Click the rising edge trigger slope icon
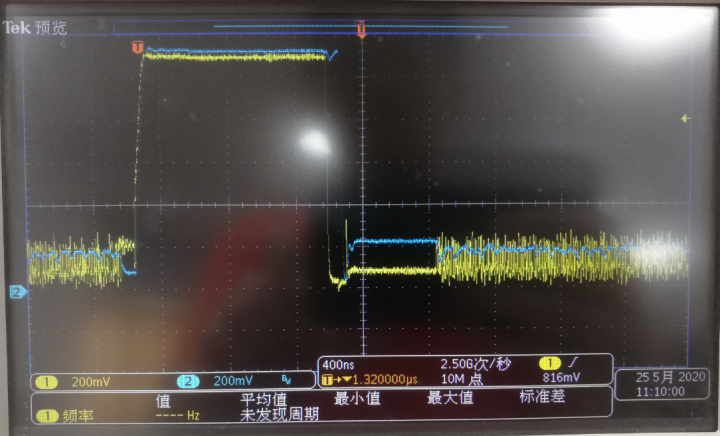The image size is (720, 436). coord(573,363)
